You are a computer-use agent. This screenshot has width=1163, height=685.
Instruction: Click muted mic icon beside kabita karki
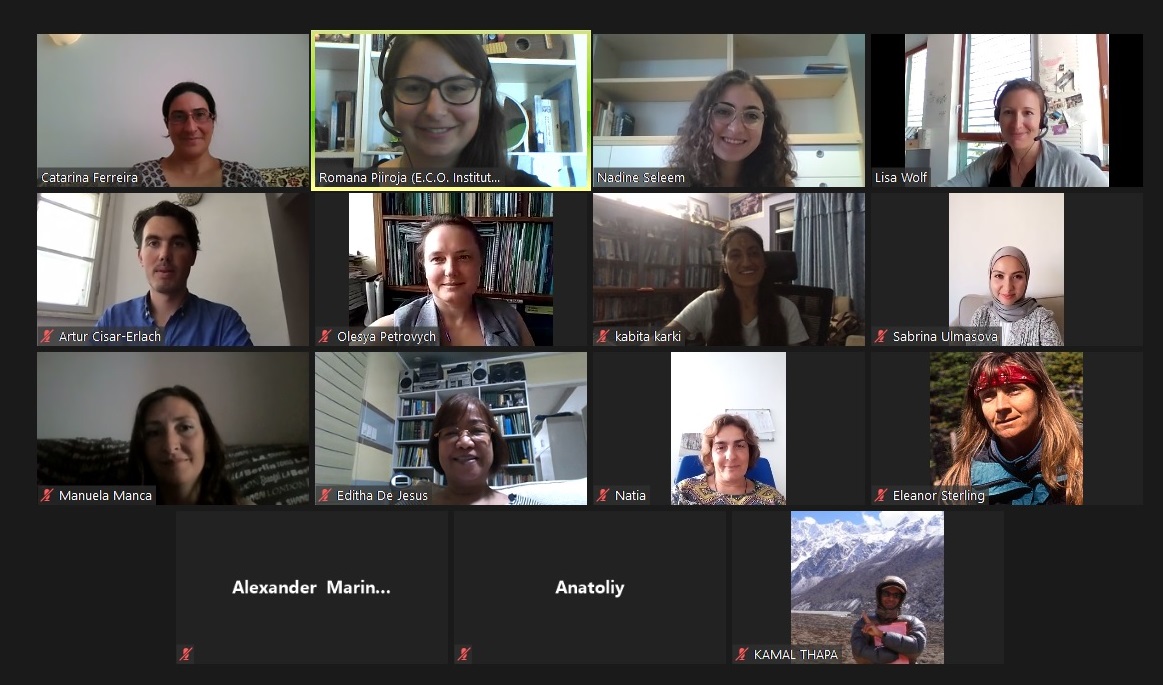coord(603,337)
